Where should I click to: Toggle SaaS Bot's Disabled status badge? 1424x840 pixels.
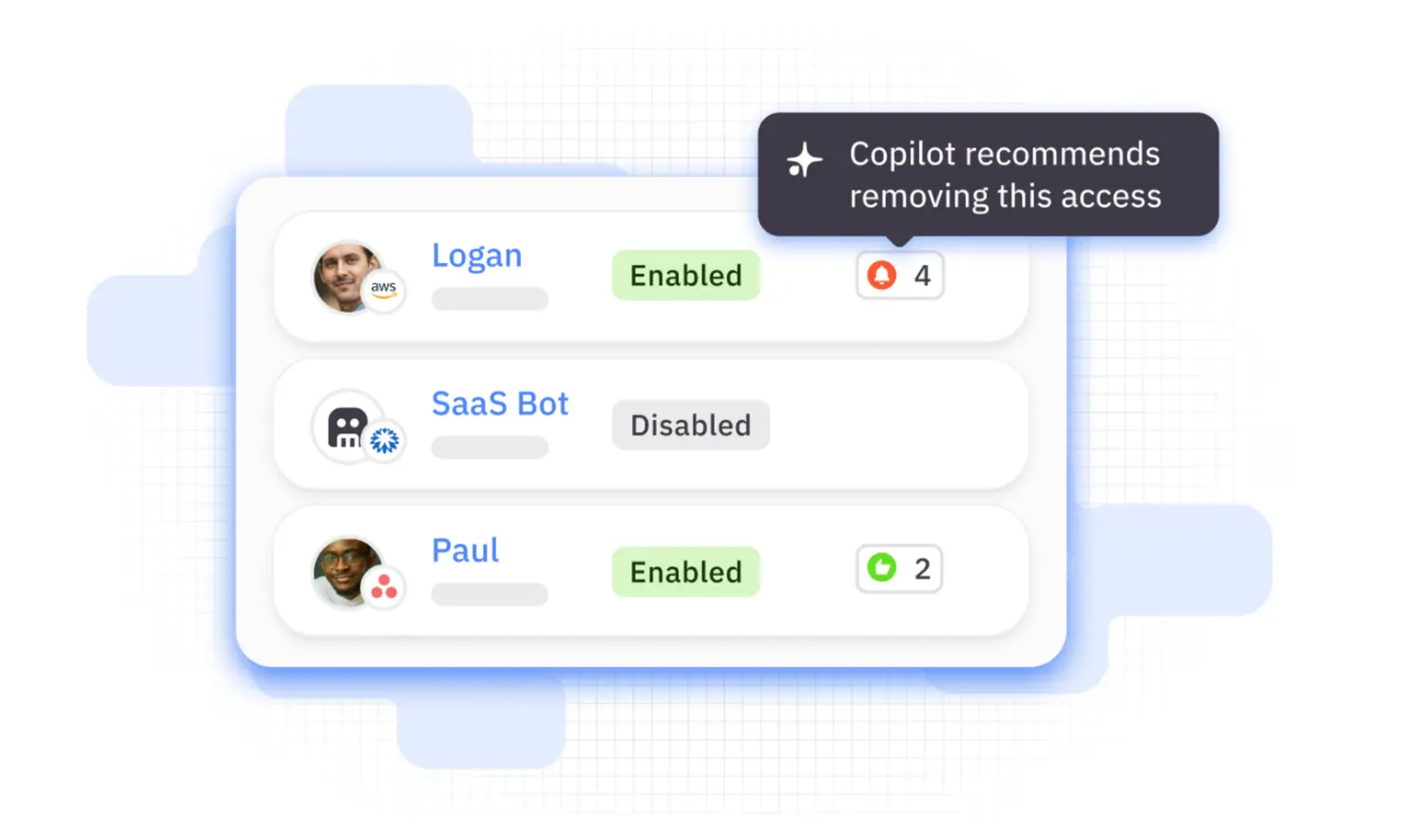coord(690,425)
